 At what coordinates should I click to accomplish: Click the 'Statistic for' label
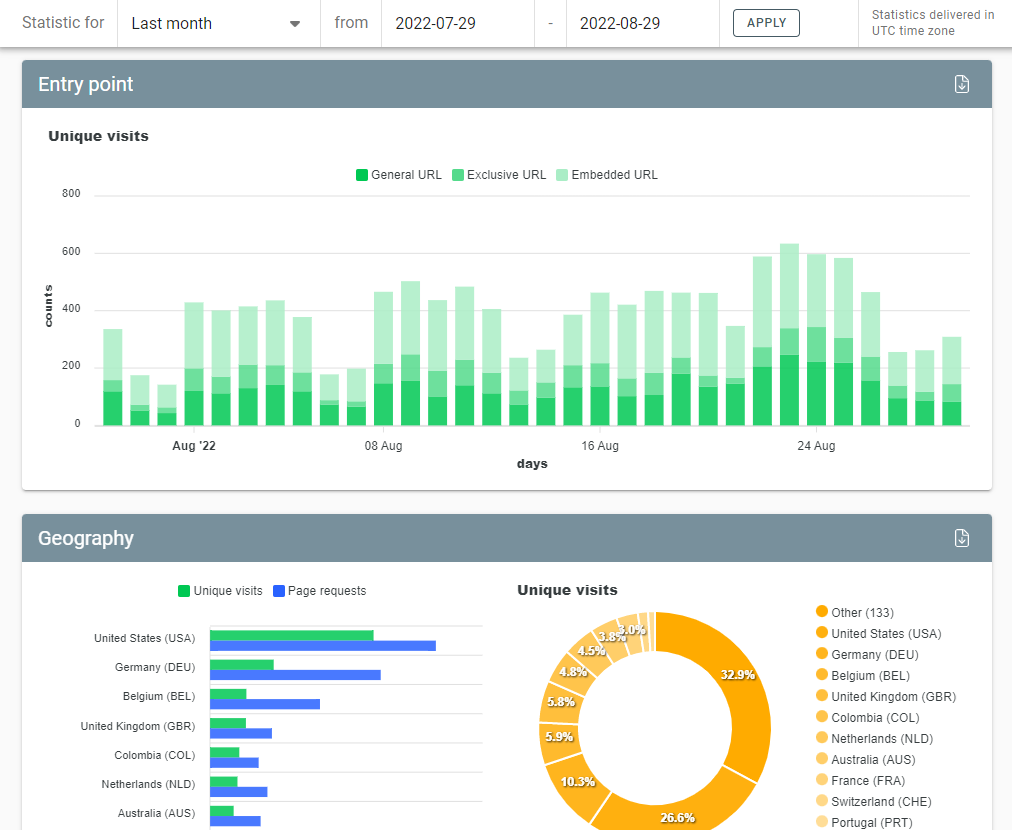(63, 23)
